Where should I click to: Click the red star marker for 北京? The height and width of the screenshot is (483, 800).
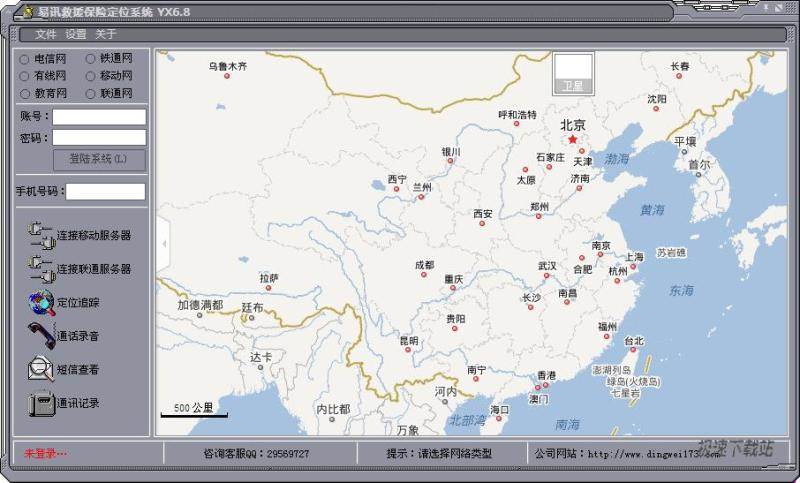[x=573, y=140]
